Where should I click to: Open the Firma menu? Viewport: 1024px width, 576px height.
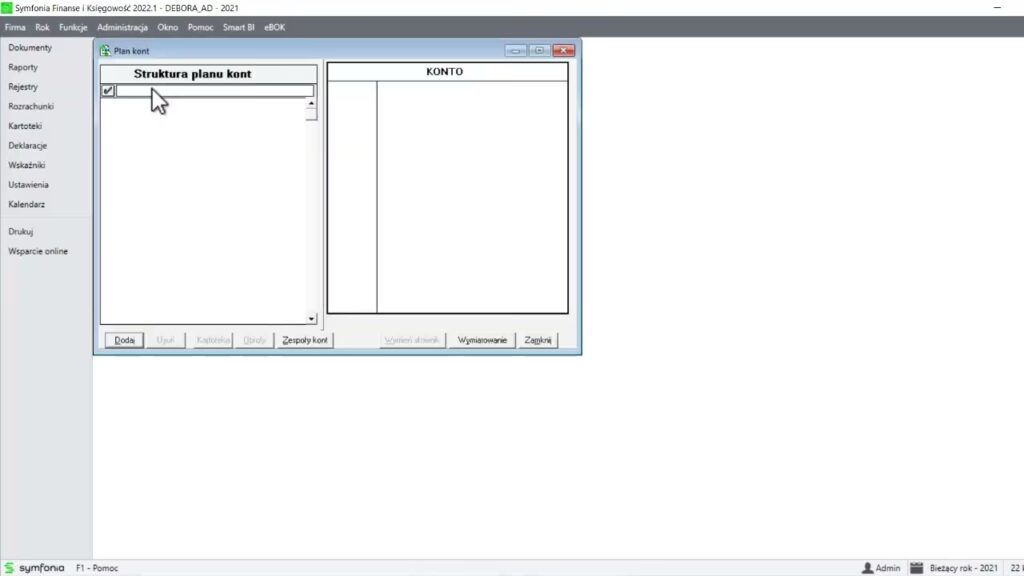15,27
